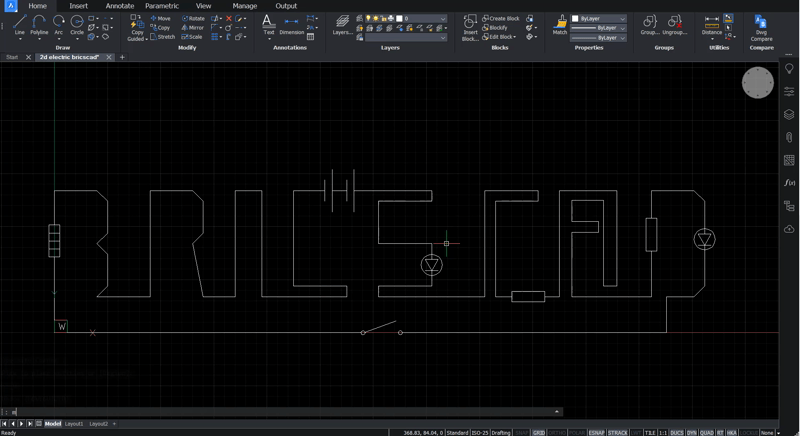Toggle GRID in status bar
This screenshot has width=800, height=436.
coord(539,432)
